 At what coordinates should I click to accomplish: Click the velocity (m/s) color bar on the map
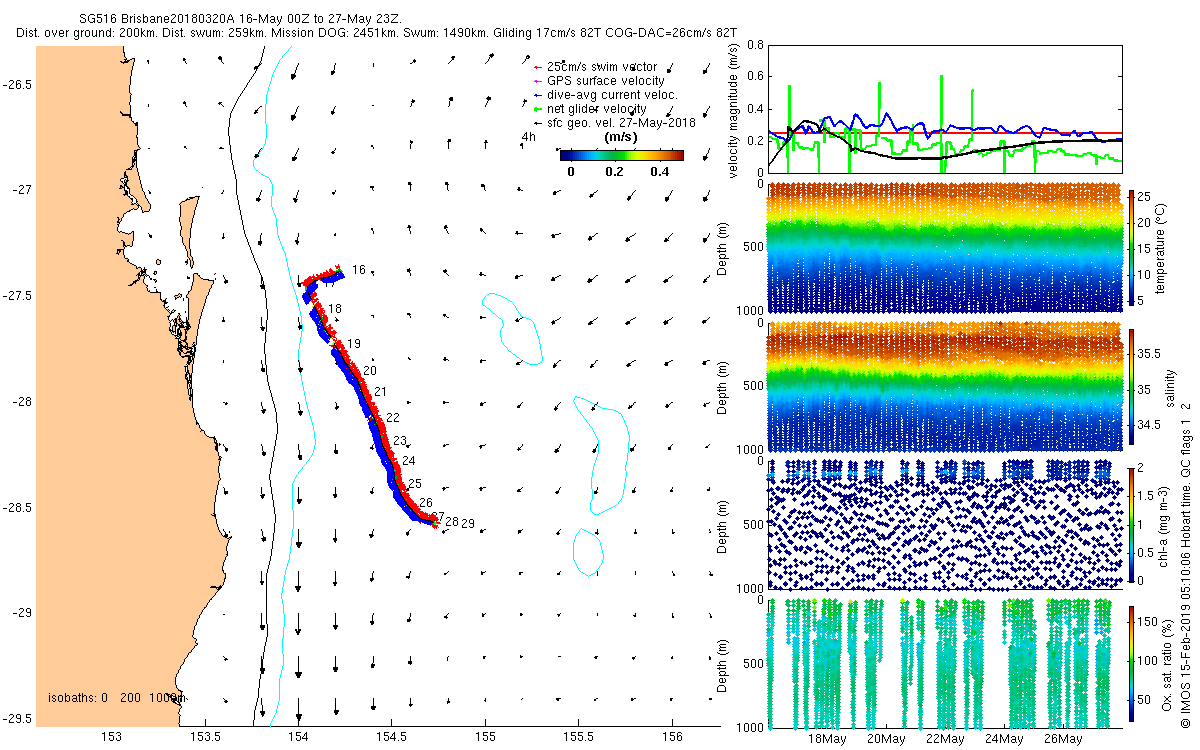click(622, 155)
